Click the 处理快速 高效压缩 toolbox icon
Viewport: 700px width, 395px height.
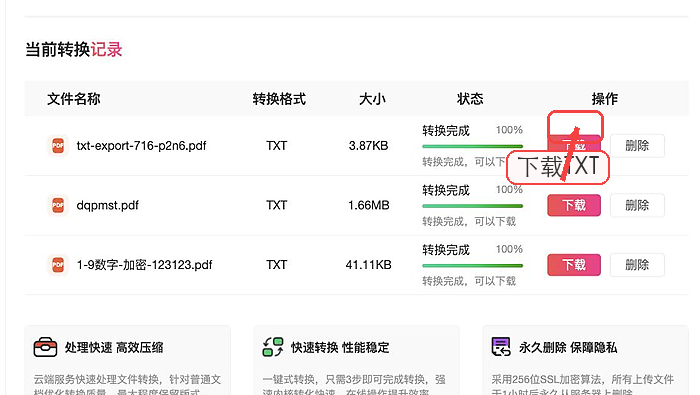[45, 347]
